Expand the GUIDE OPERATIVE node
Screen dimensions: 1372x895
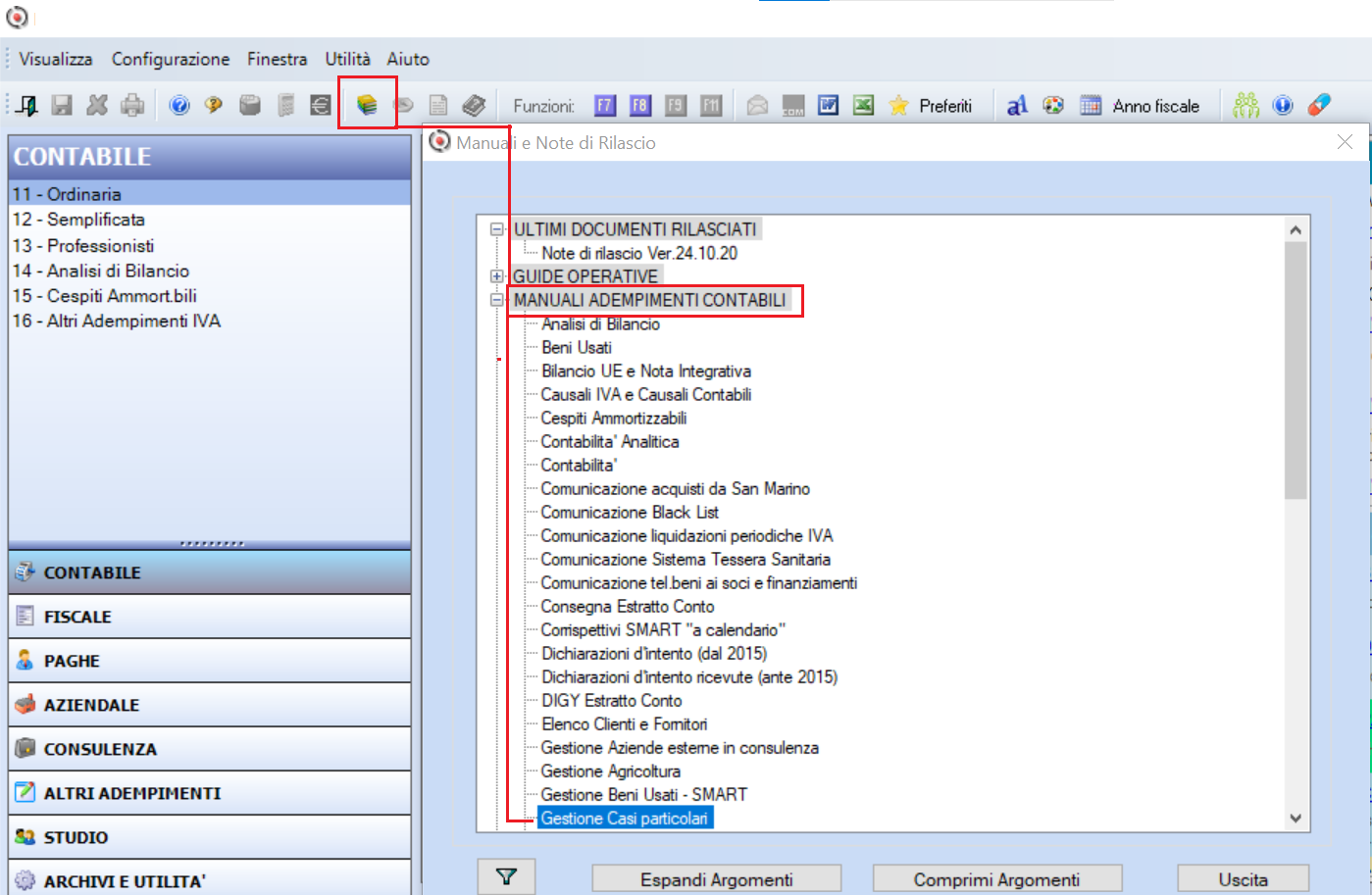click(x=497, y=276)
